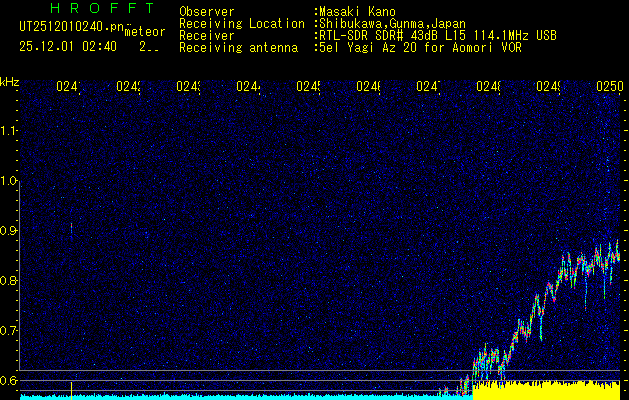Click the first time marker on the left
Viewport: 629px width, 400px height.
[68, 88]
